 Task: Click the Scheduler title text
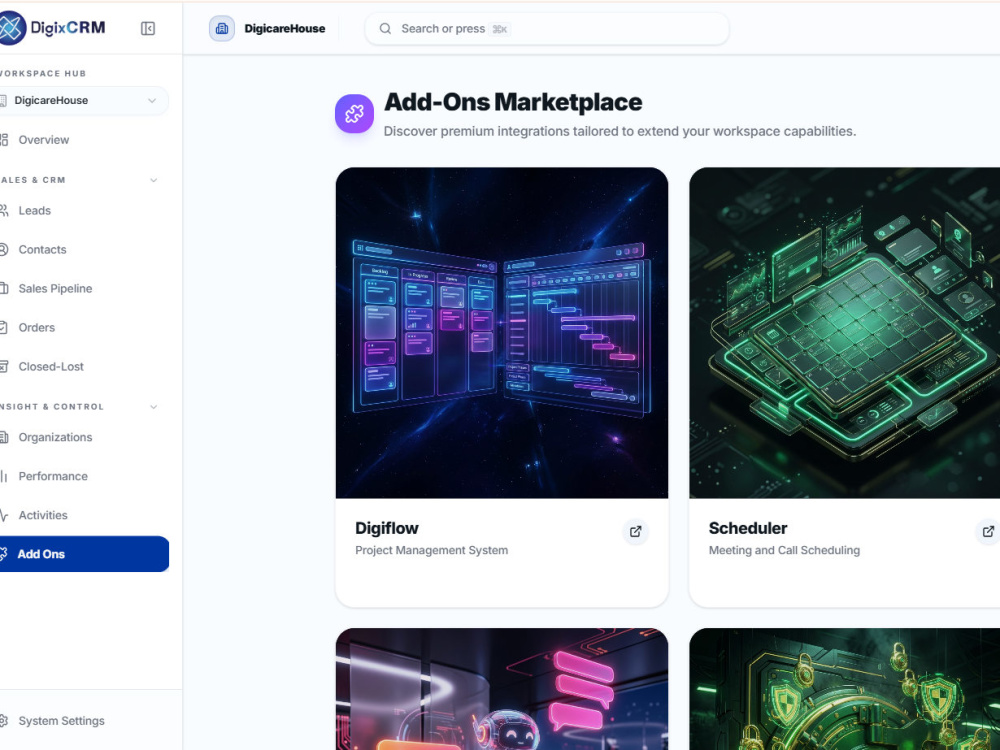coord(748,529)
